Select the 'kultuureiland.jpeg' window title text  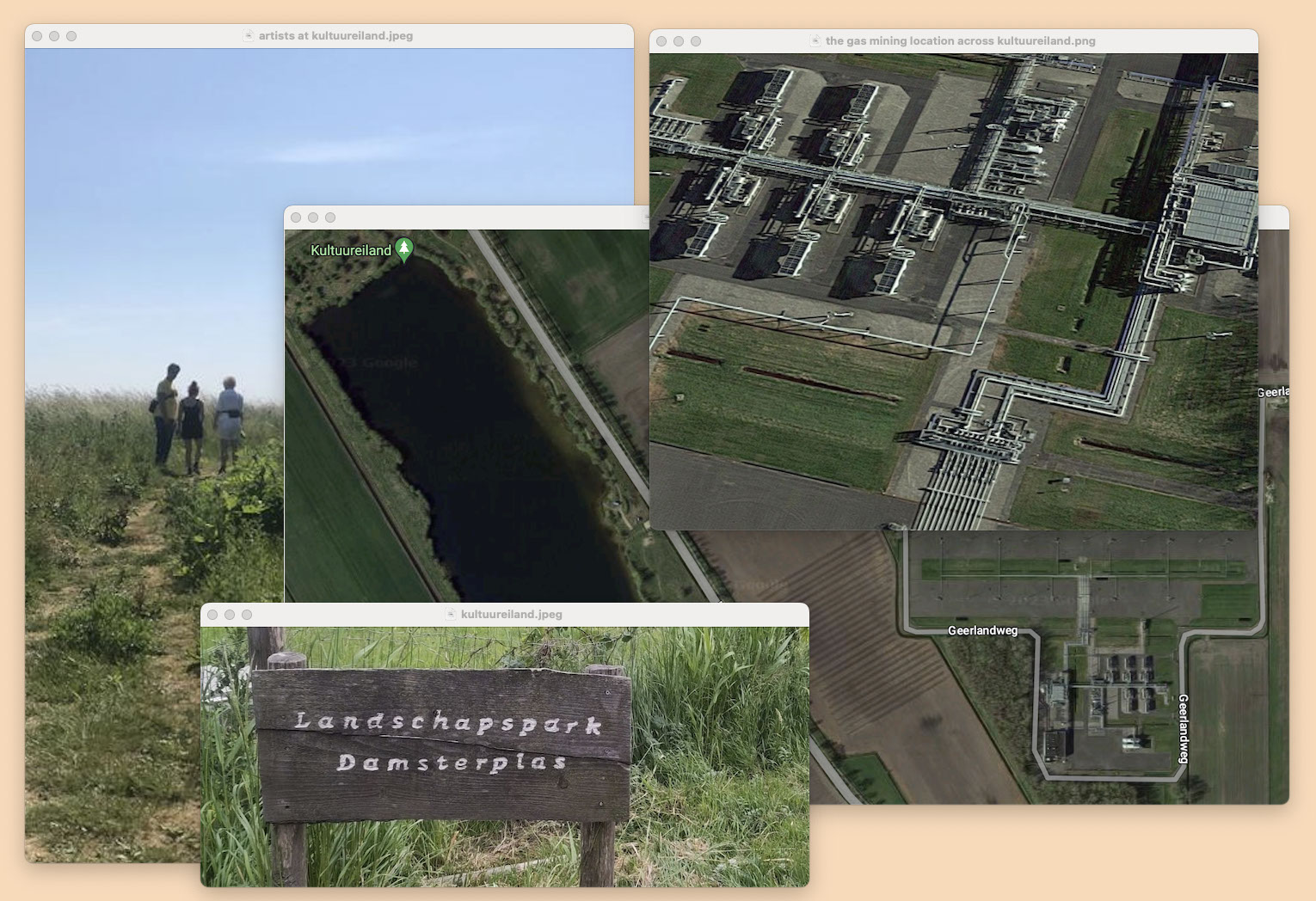[x=511, y=615]
